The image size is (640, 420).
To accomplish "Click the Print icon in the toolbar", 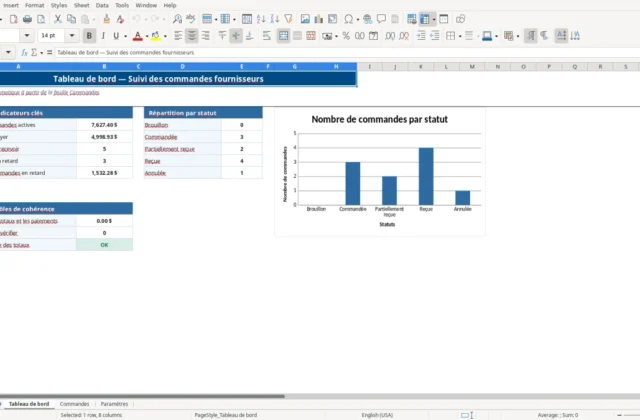I will [27, 19].
